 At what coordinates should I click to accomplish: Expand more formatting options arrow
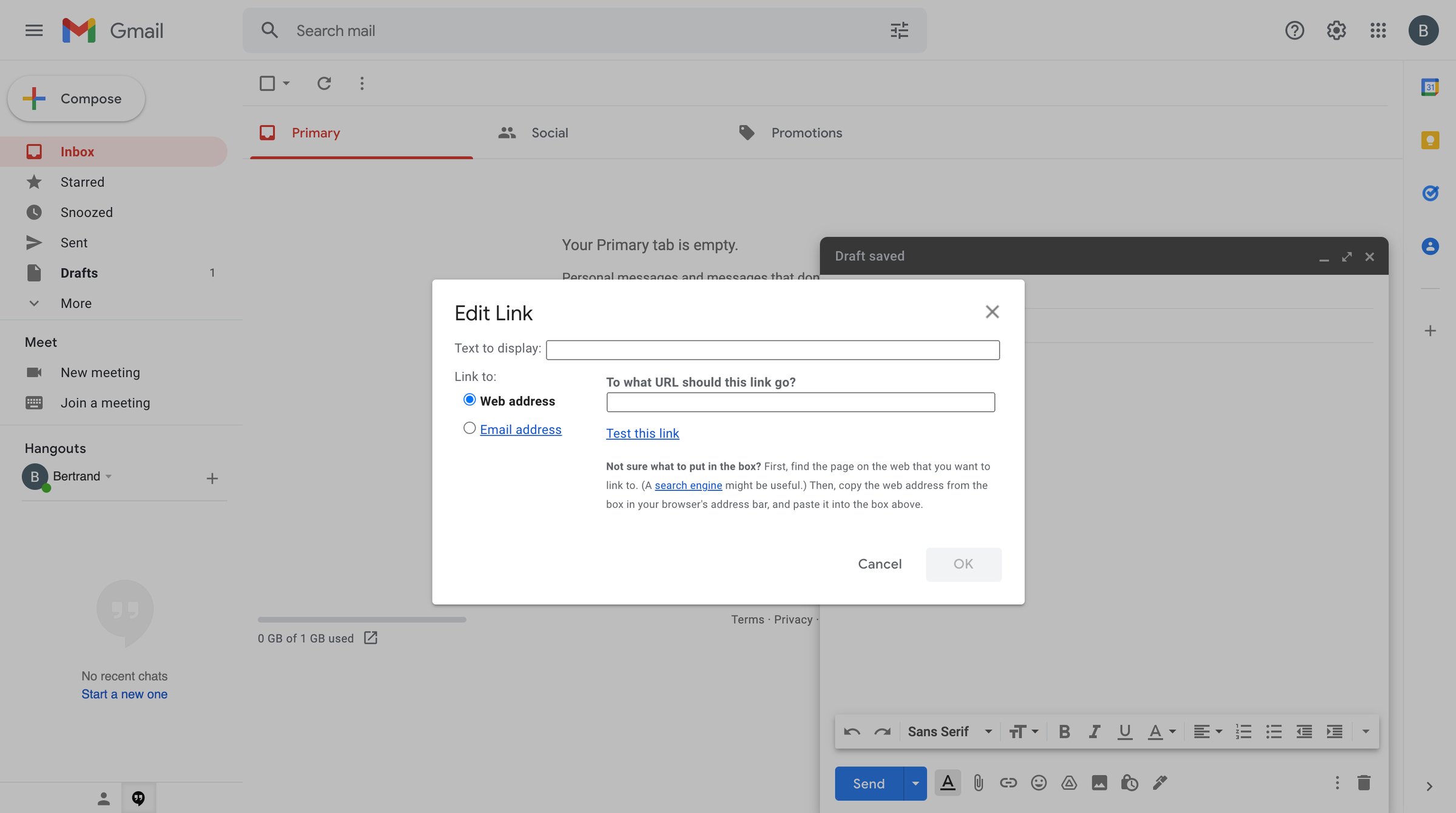[1366, 732]
